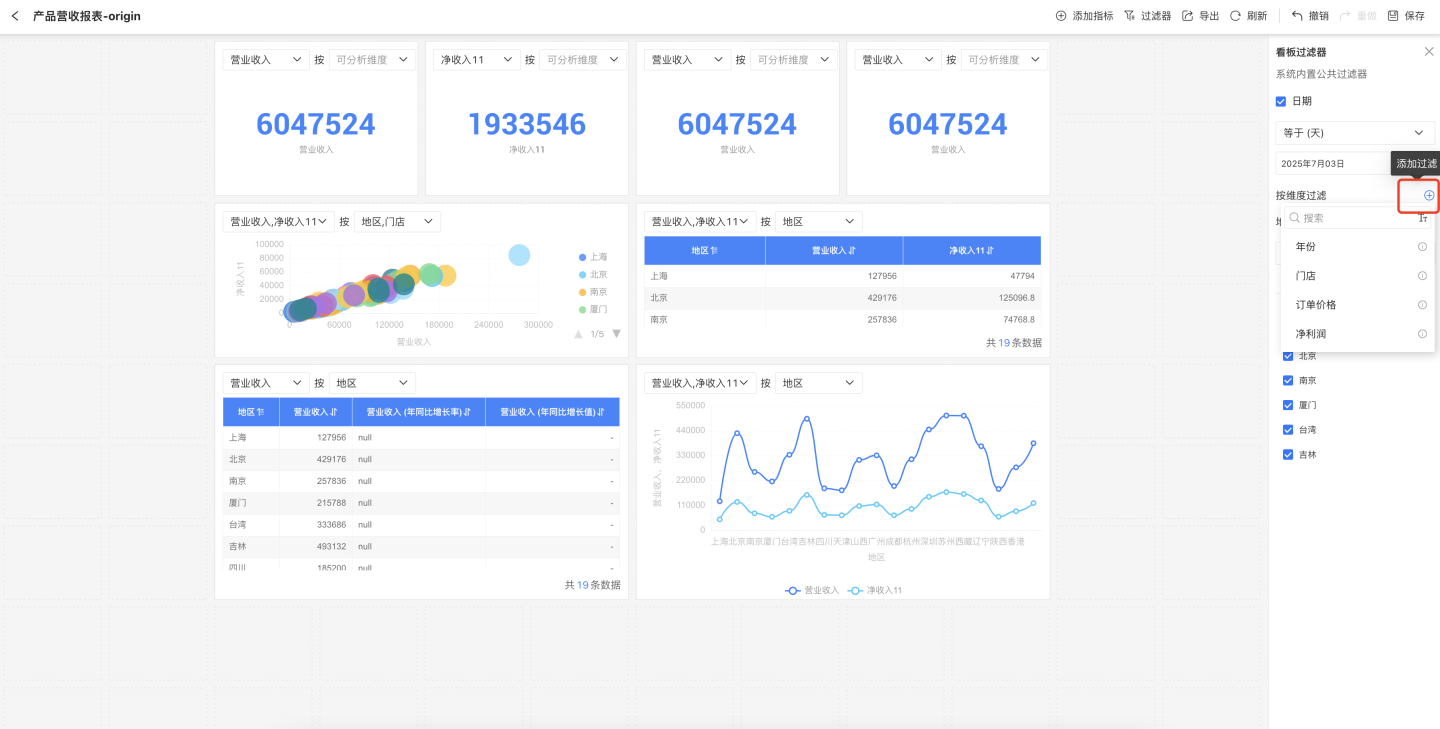The width and height of the screenshot is (1440, 729).
Task: Open the 地区,门店 dimension dropdown
Action: (397, 222)
